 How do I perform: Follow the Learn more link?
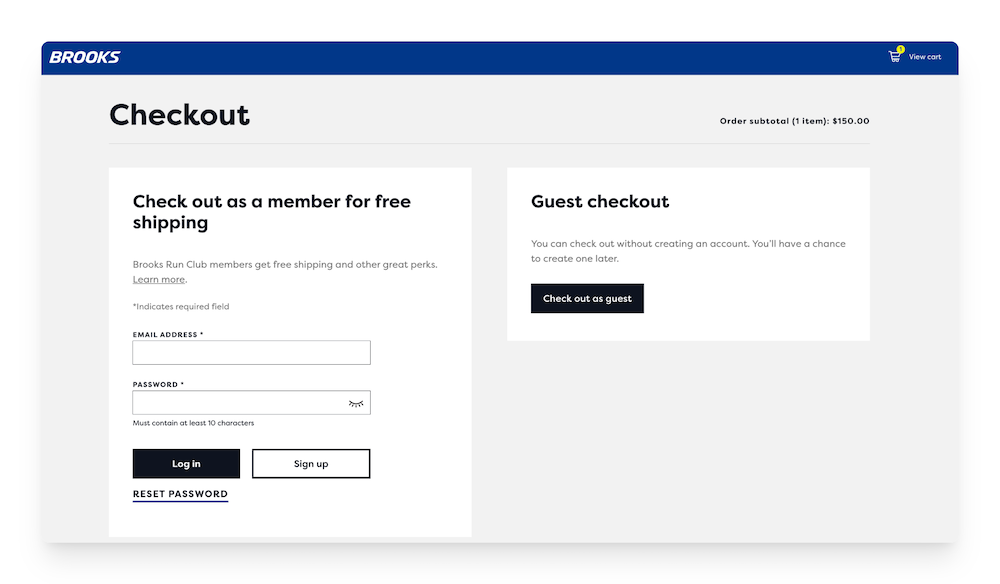159,280
